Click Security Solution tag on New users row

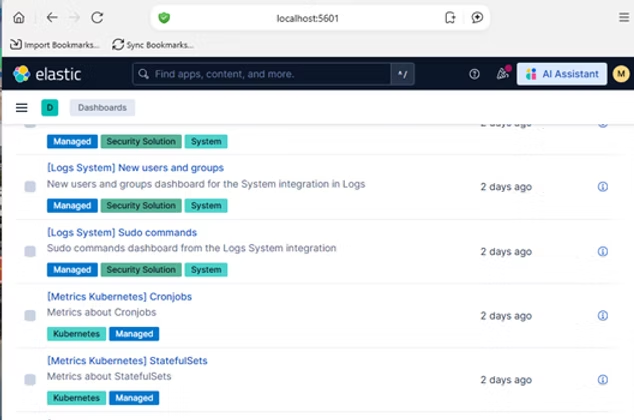click(x=141, y=205)
